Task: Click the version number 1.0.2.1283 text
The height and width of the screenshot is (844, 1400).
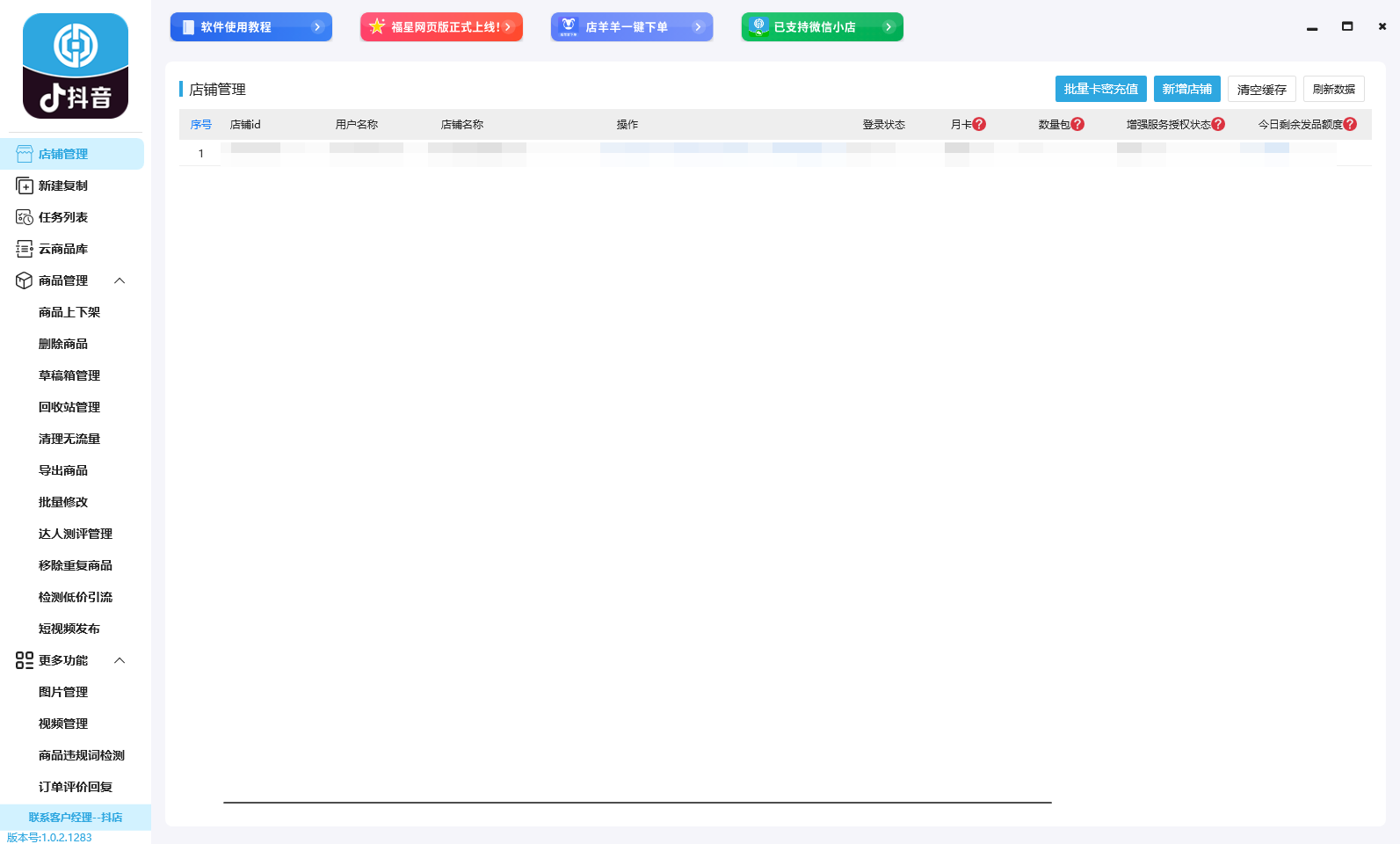Action: tap(49, 837)
